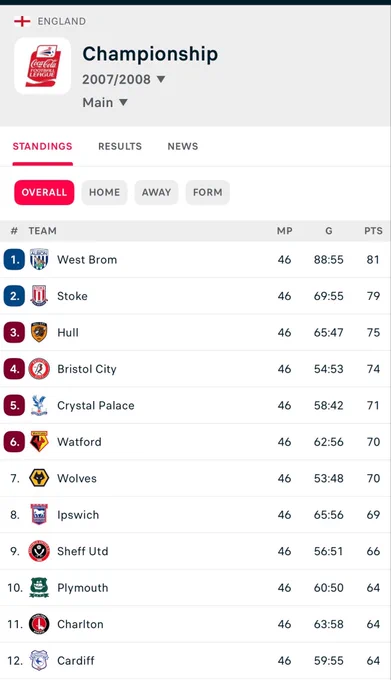Click the PTS column header
Viewport: 391px width, 680px height.
click(373, 231)
